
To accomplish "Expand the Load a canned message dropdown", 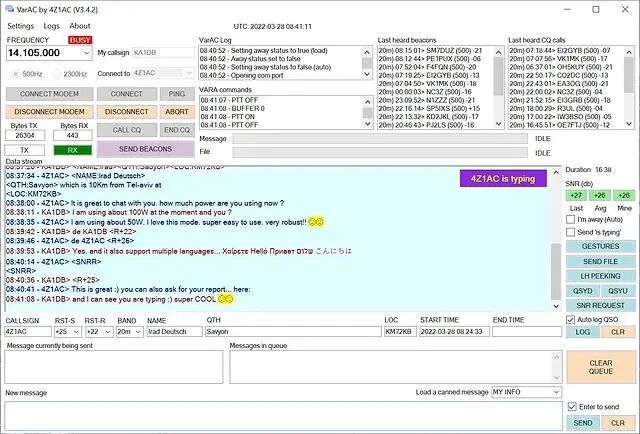I will 556,392.
